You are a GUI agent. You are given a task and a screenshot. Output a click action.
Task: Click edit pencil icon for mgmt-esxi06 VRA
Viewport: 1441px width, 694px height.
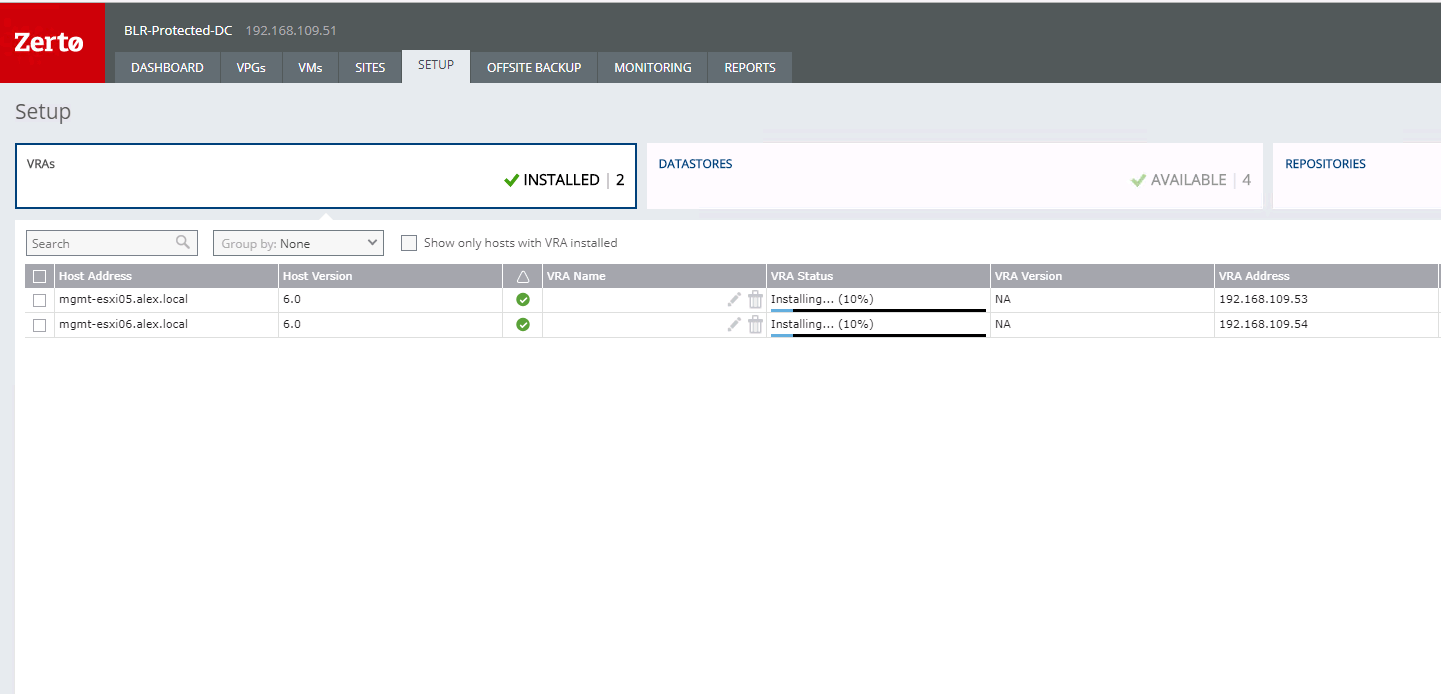click(734, 324)
